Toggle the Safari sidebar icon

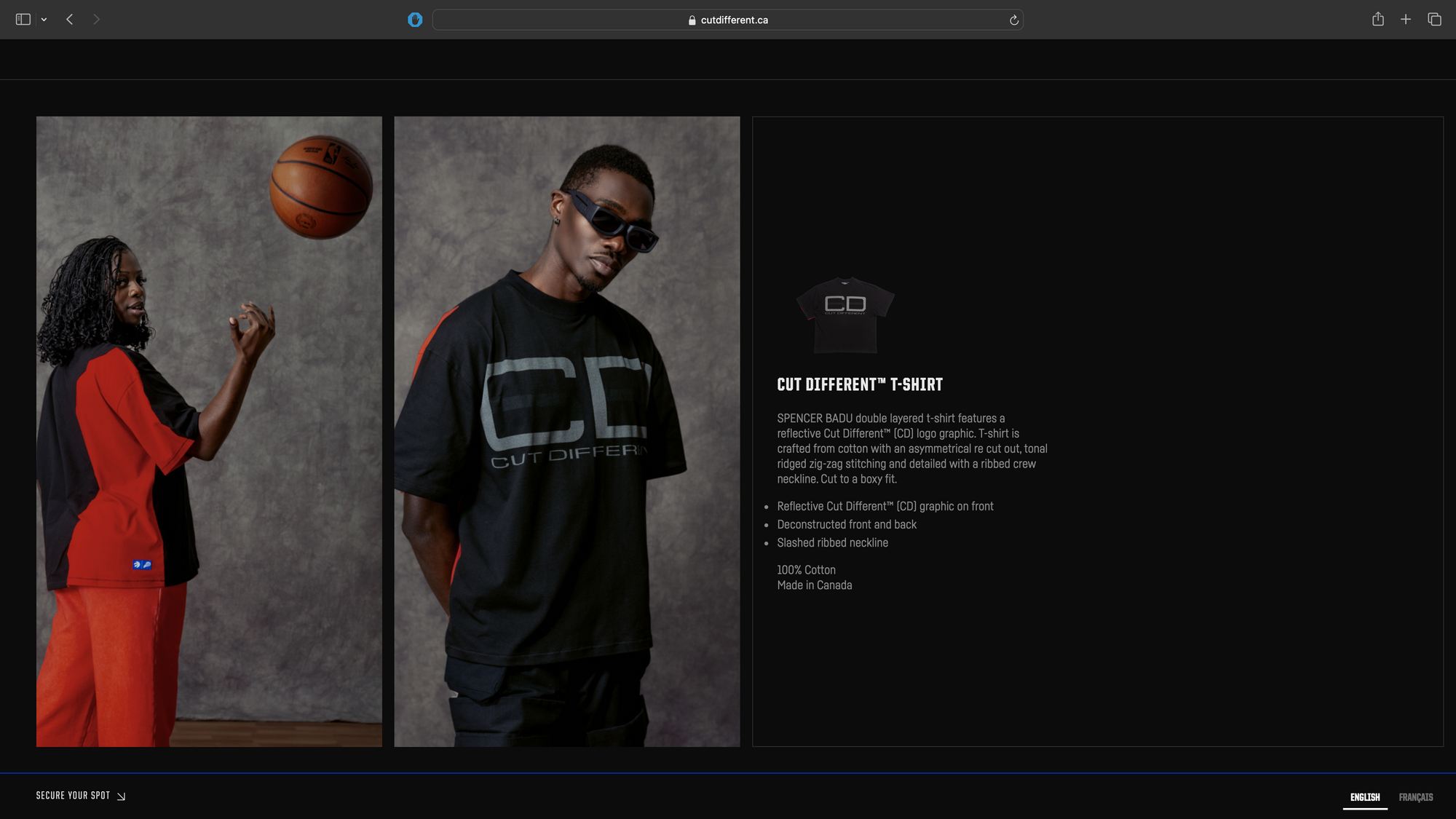(23, 20)
